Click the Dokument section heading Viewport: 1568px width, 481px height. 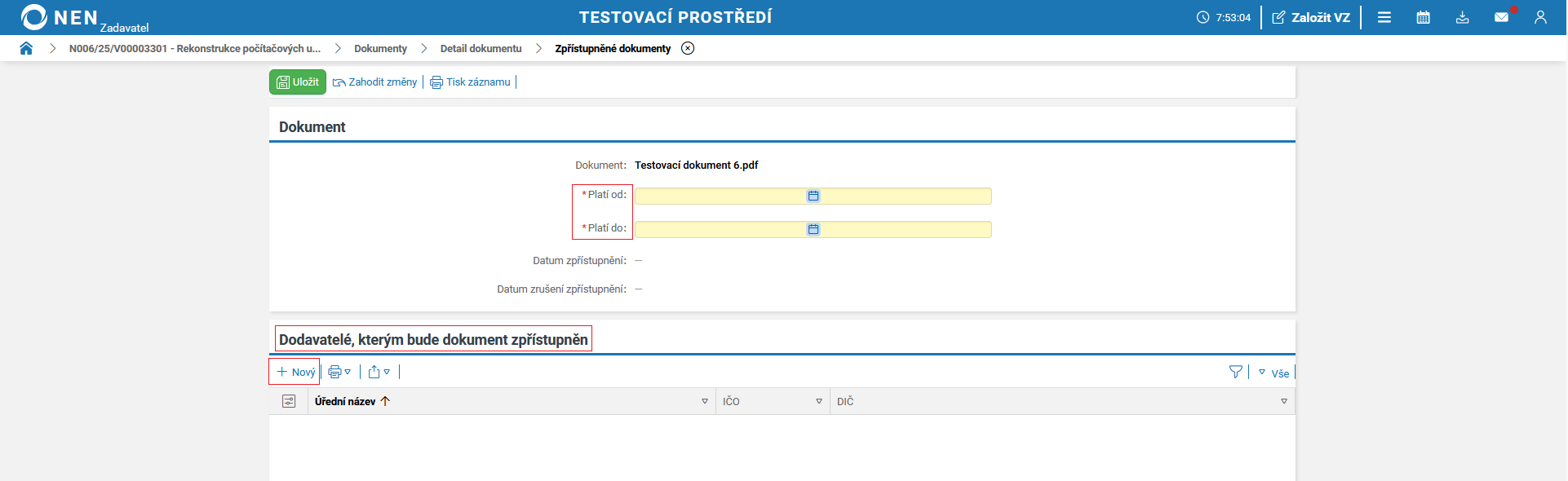pos(312,126)
